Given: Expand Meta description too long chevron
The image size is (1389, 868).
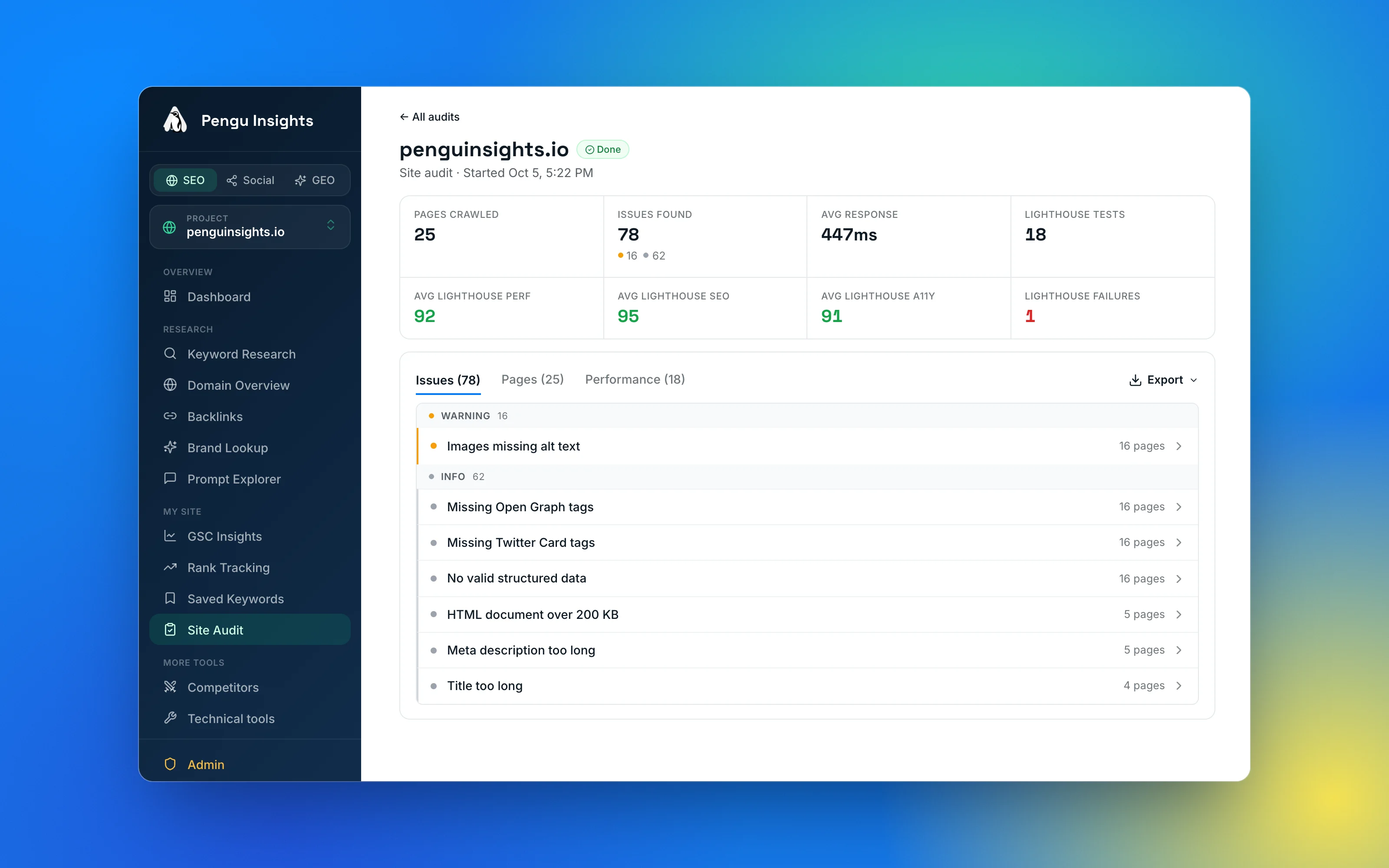Looking at the screenshot, I should (x=1179, y=650).
